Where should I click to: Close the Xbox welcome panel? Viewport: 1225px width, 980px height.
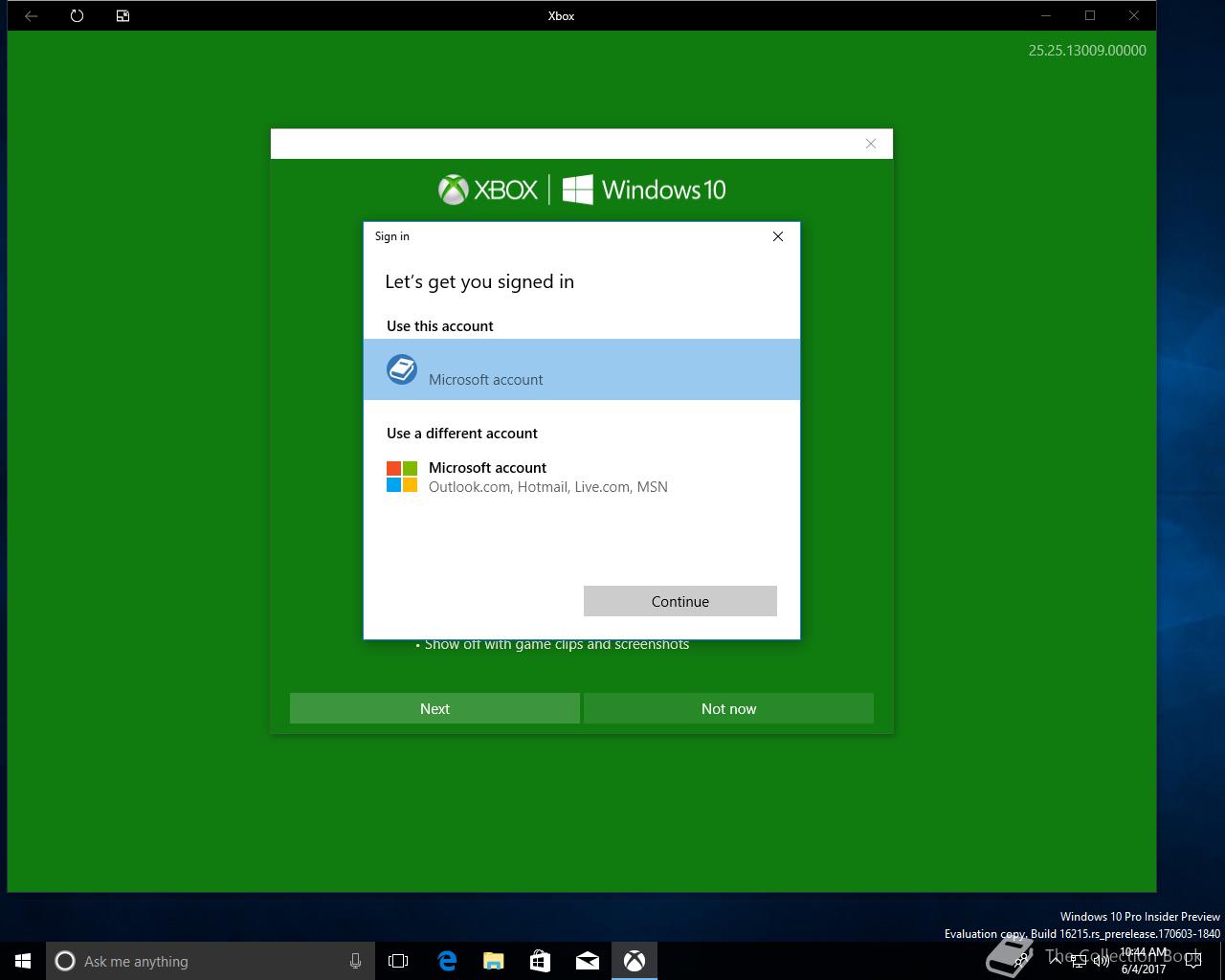click(871, 144)
